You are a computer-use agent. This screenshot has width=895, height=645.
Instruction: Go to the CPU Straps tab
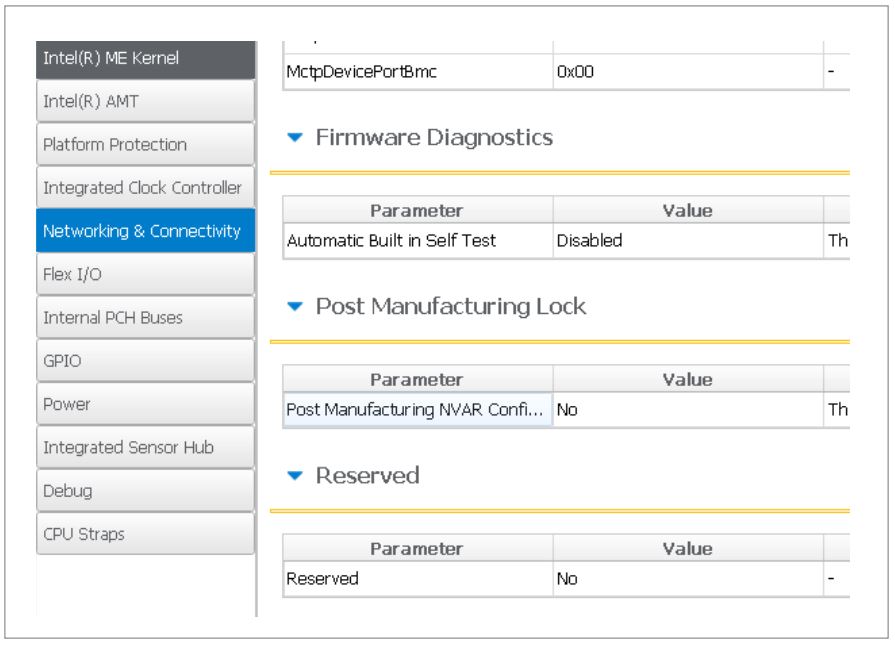[145, 534]
